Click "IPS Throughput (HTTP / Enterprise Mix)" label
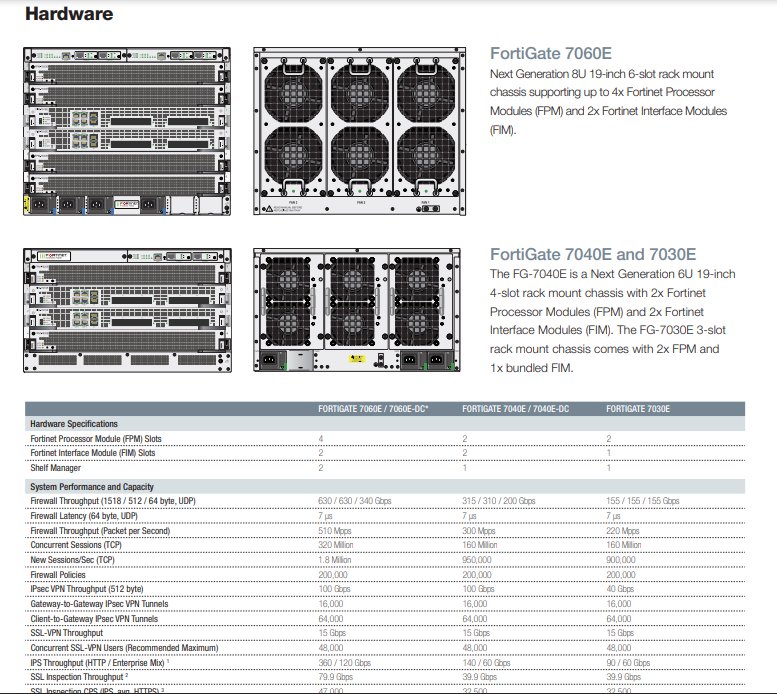777x694 pixels. 100,663
